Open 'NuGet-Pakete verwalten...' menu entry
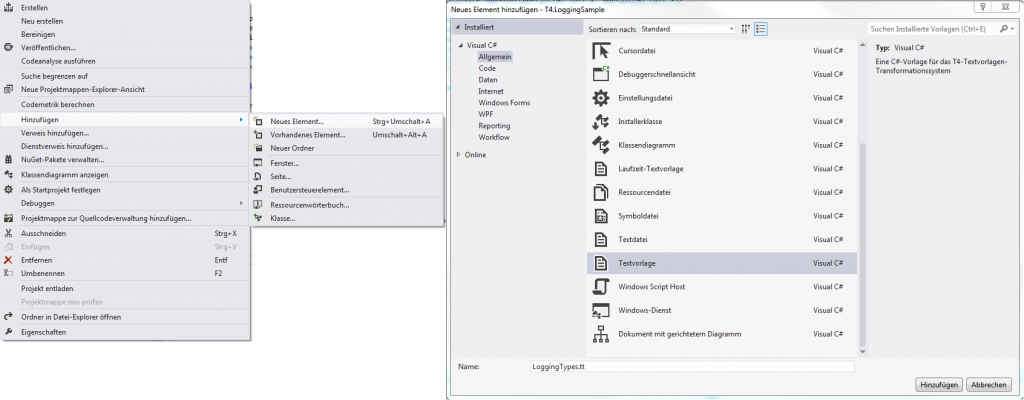 click(62, 159)
